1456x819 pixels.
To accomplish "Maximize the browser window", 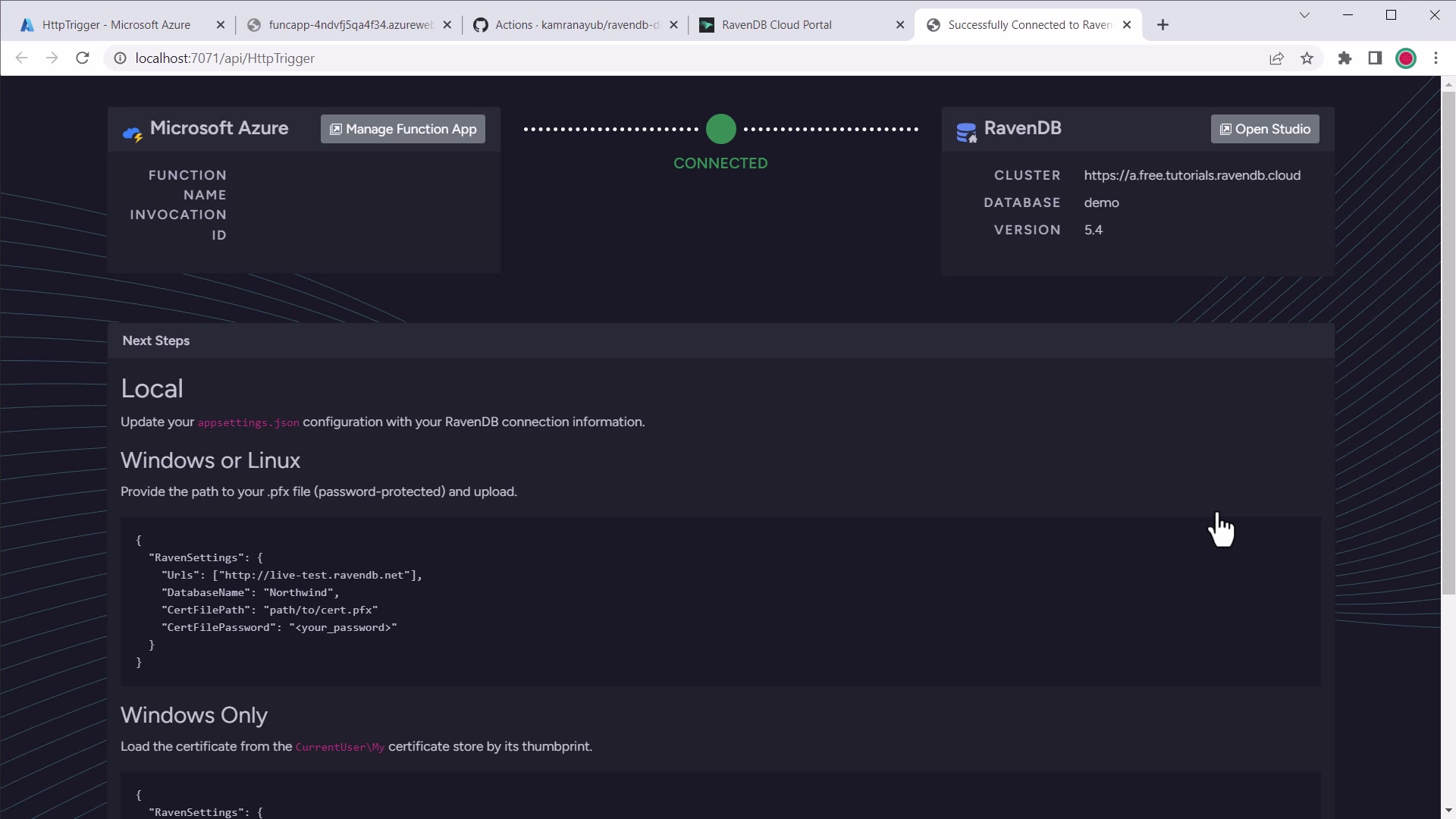I will pos(1391,15).
